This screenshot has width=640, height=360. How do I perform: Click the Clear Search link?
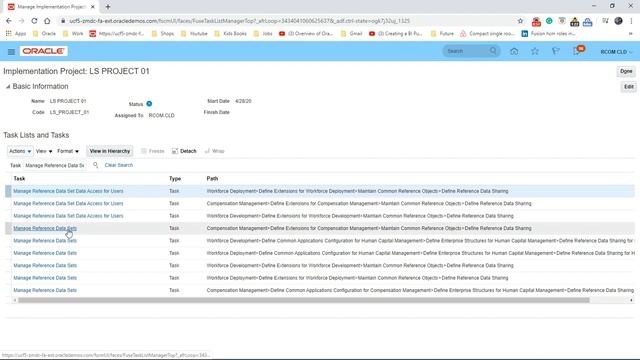tap(119, 165)
